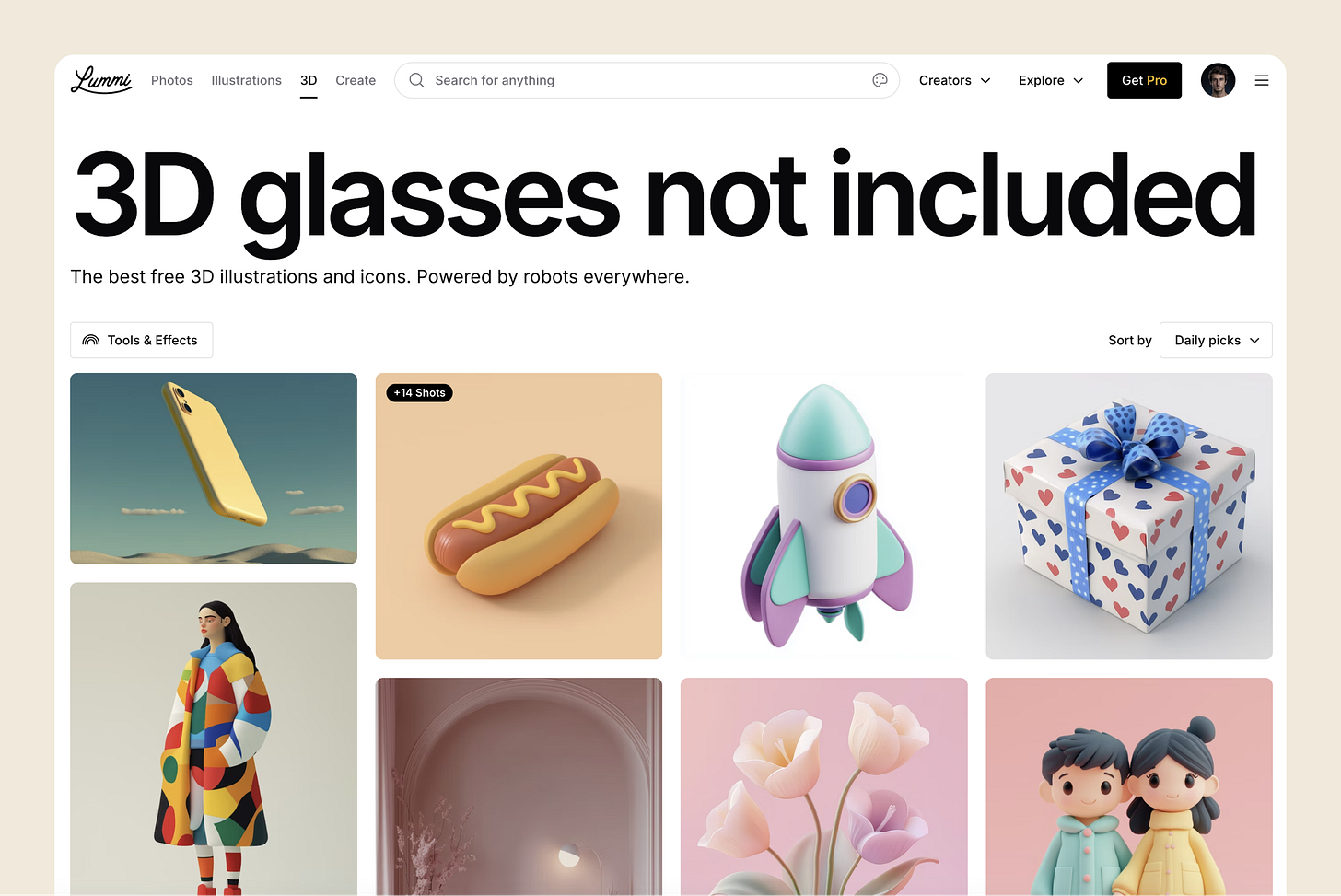This screenshot has width=1341, height=896.
Task: Open the +14 Shots badge
Action: click(x=420, y=392)
